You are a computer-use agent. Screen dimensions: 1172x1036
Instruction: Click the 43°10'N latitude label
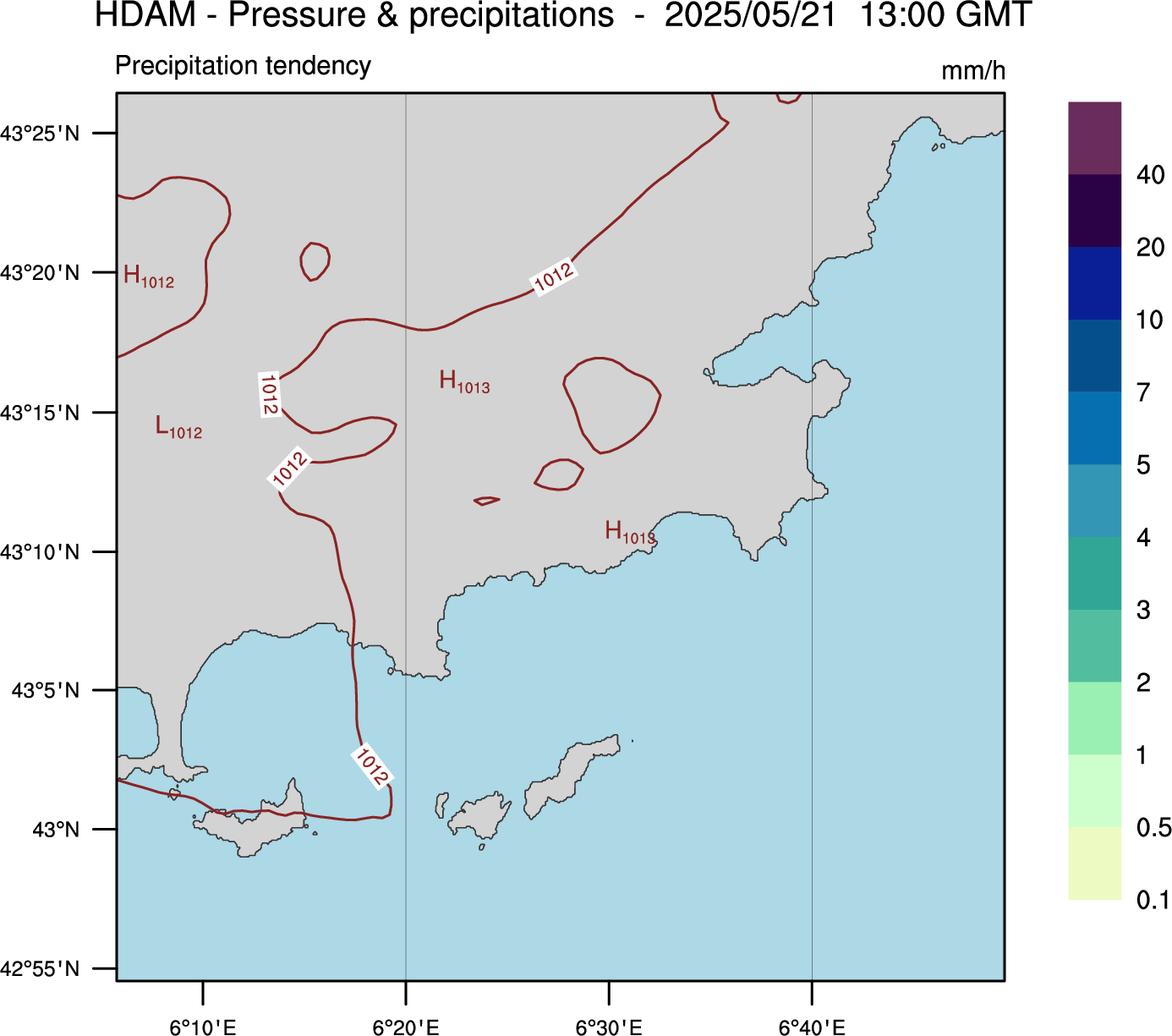pyautogui.click(x=40, y=552)
